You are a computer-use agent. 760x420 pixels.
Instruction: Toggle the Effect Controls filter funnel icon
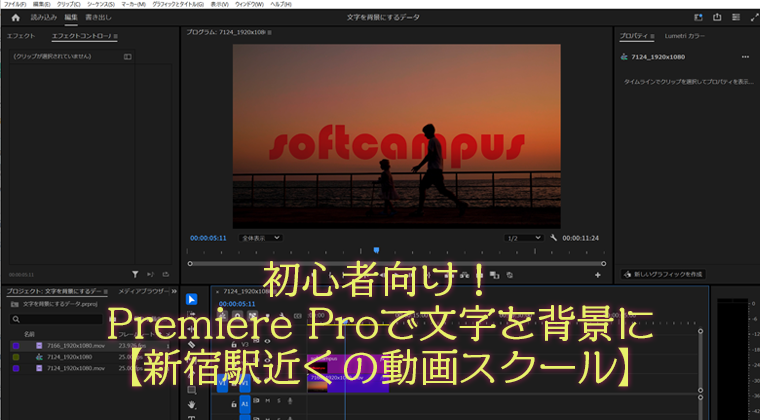[135, 274]
